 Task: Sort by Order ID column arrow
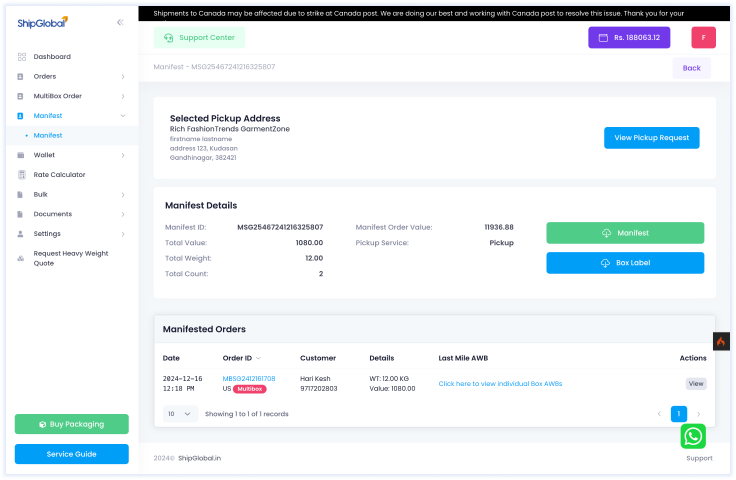259,358
